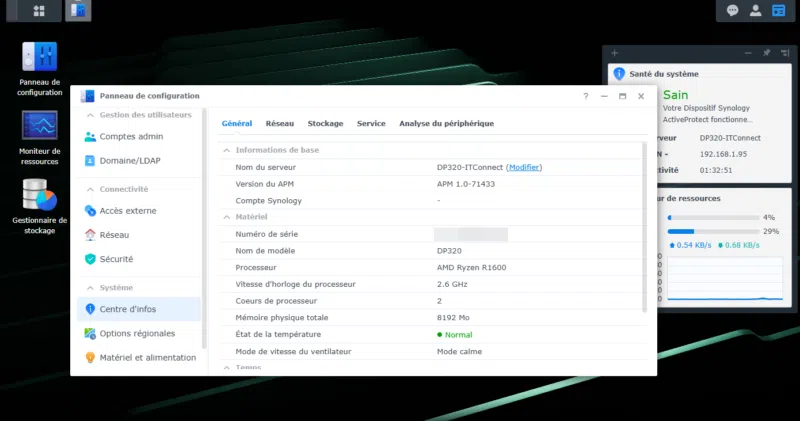800x421 pixels.
Task: Collapse the Temps section chevron
Action: (x=227, y=367)
